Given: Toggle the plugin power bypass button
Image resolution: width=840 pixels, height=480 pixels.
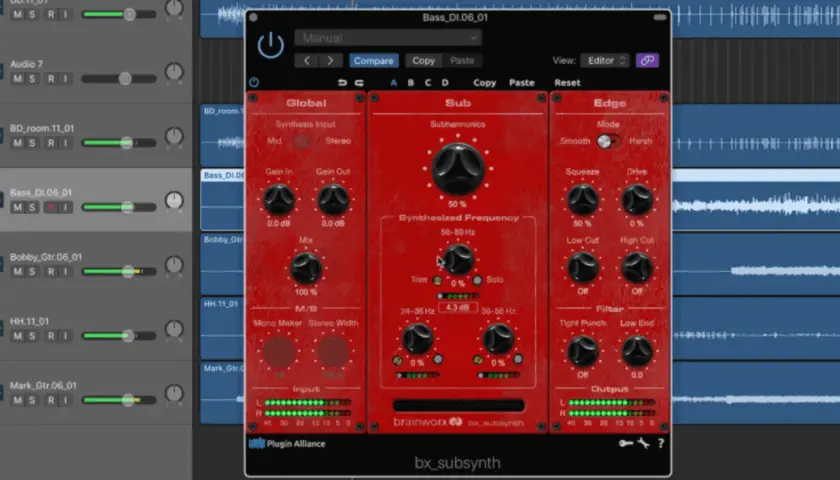Looking at the screenshot, I should tap(271, 46).
